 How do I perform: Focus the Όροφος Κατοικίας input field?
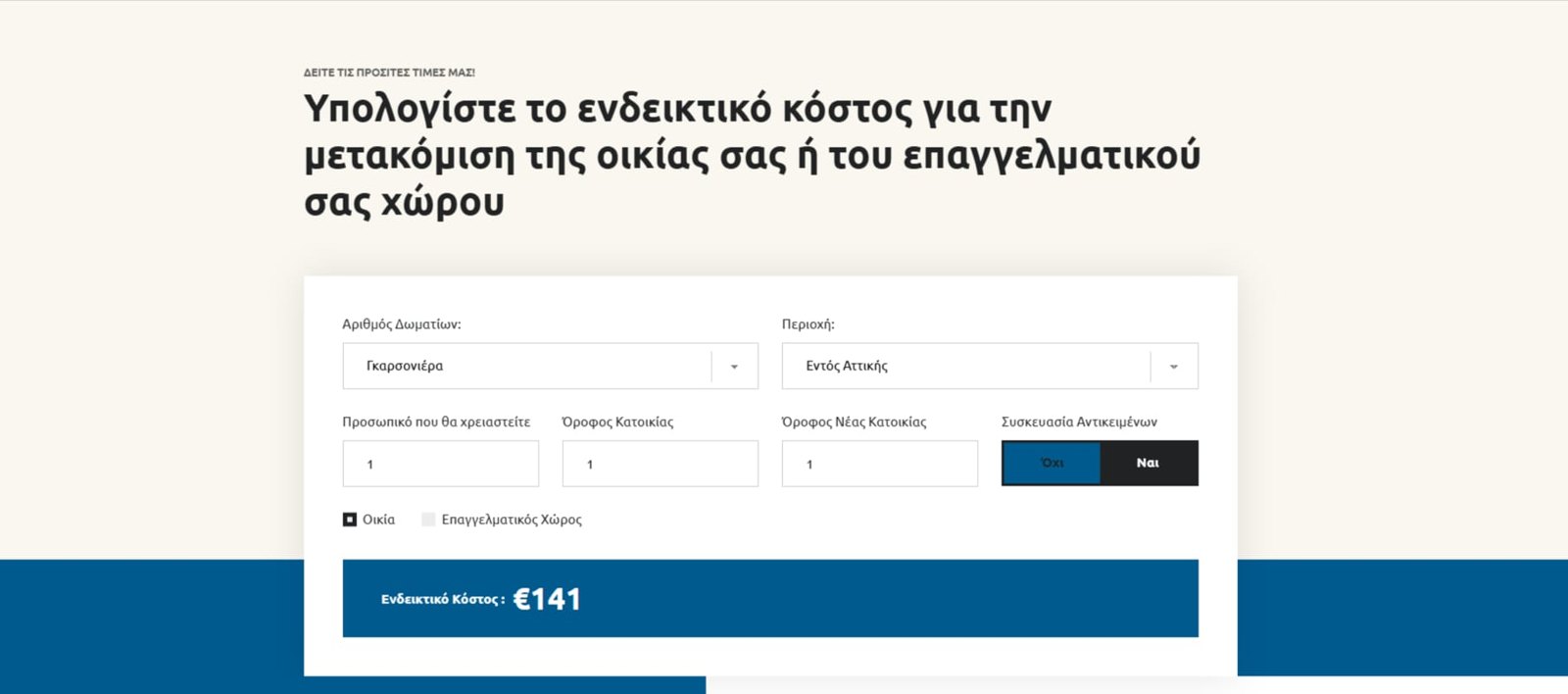(x=661, y=464)
